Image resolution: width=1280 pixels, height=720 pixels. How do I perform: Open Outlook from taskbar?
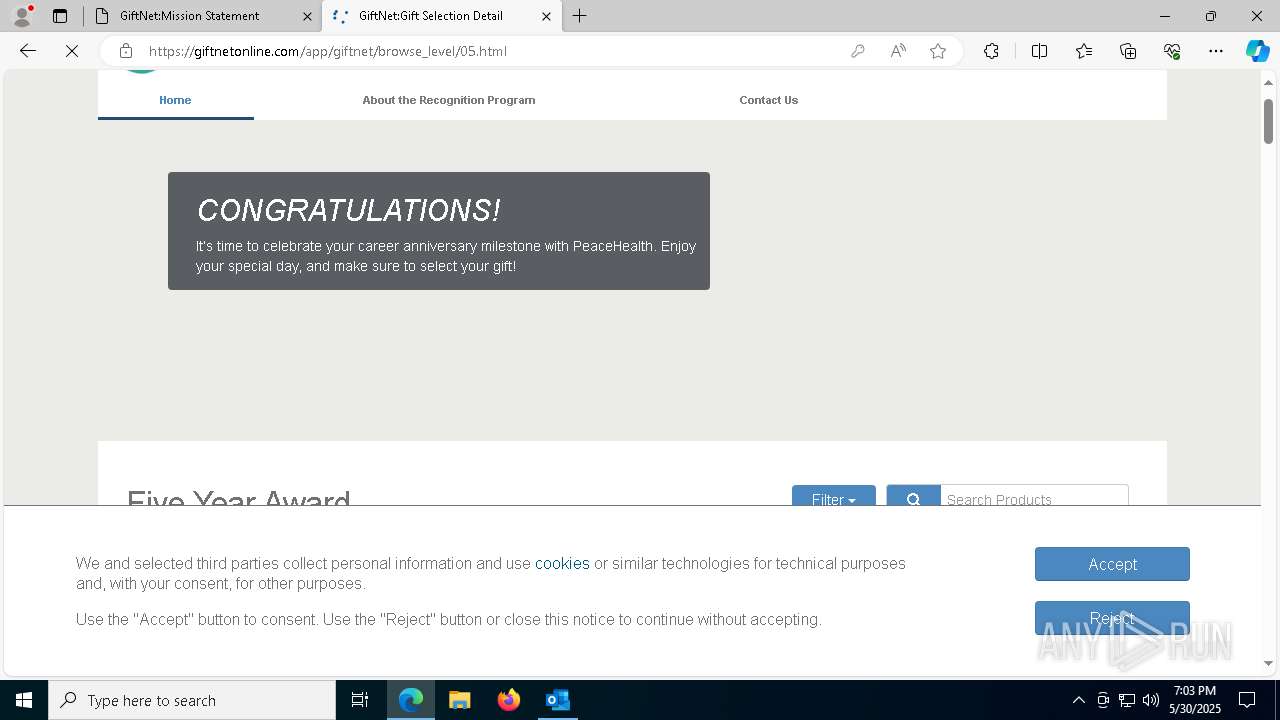tap(557, 700)
